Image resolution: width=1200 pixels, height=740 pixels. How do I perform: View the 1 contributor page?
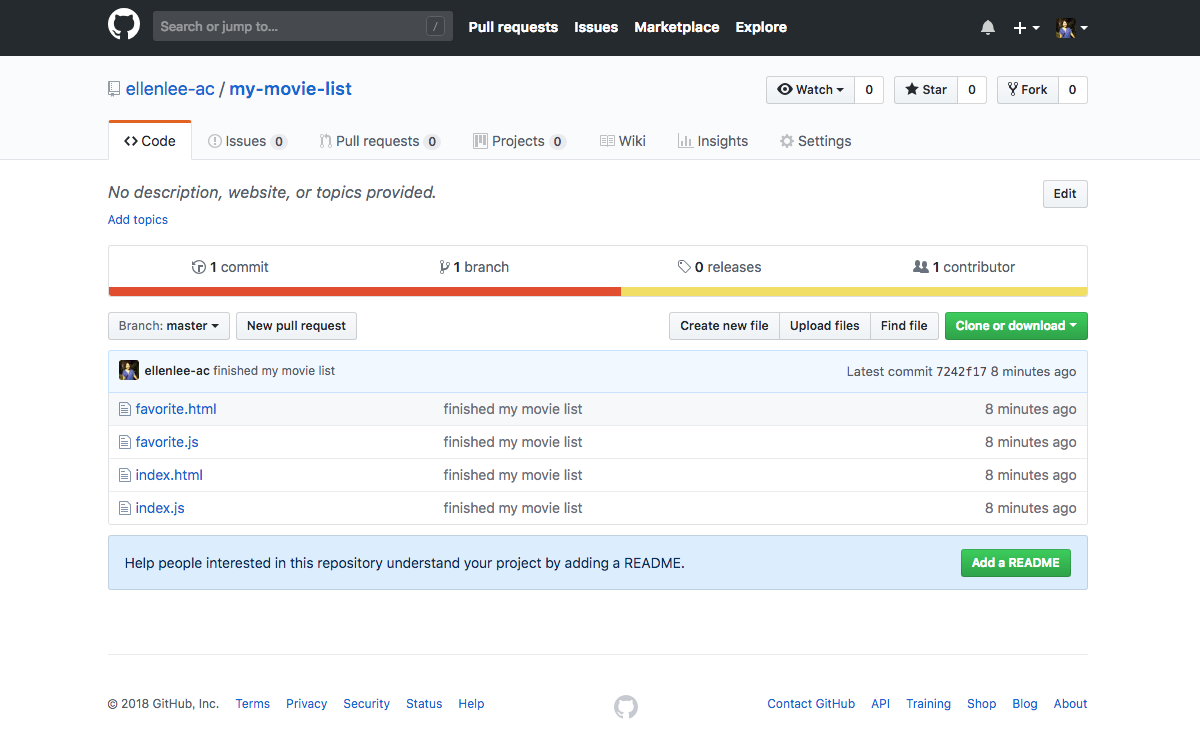(x=964, y=267)
